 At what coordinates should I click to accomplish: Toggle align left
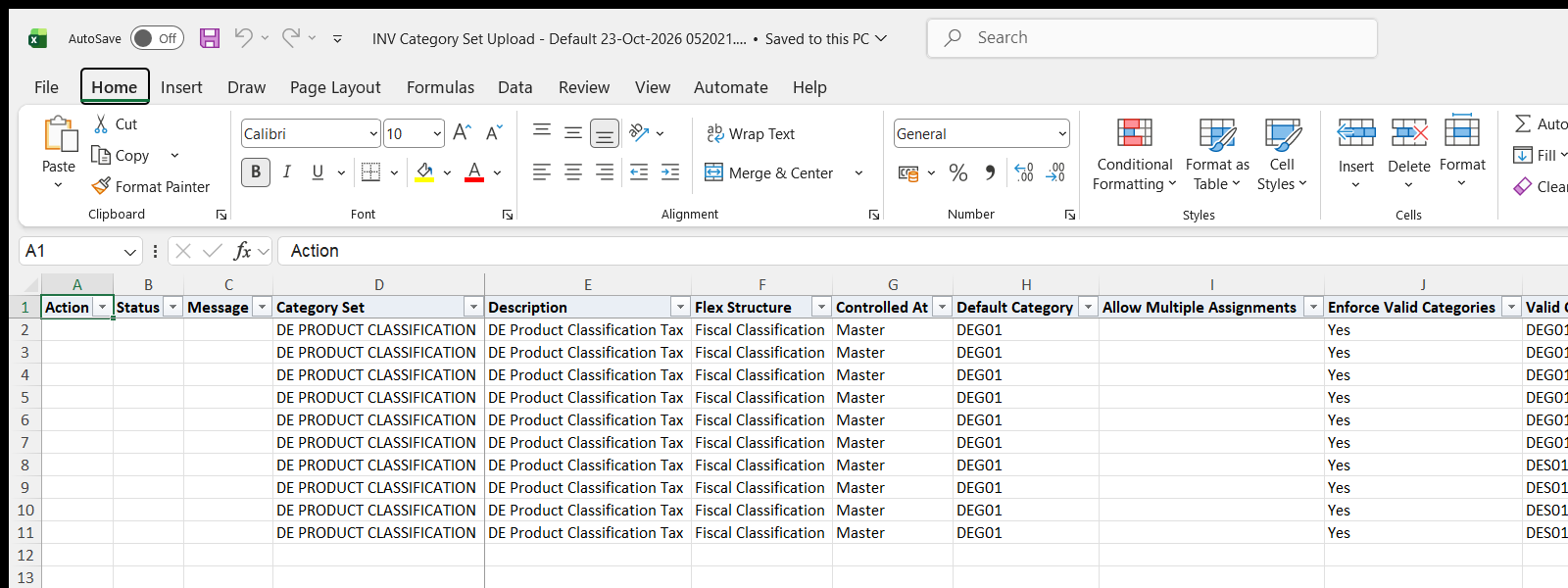[542, 172]
